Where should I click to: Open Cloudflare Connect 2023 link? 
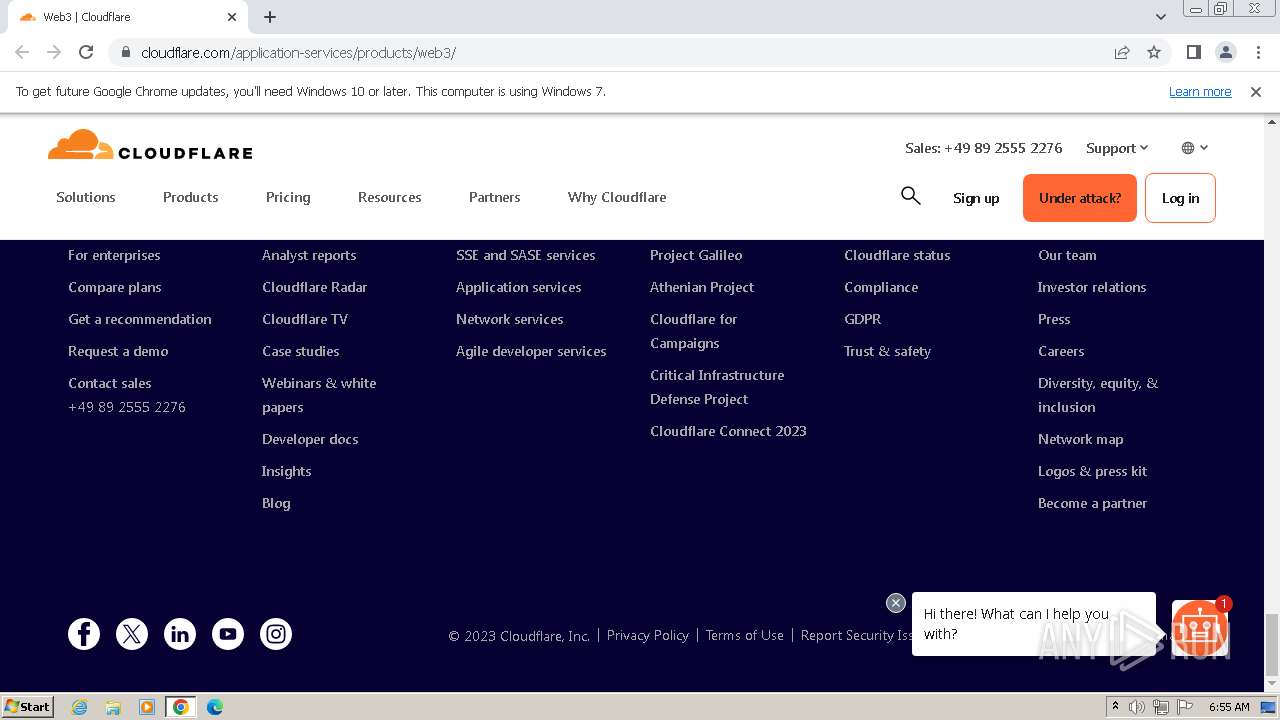(728, 431)
